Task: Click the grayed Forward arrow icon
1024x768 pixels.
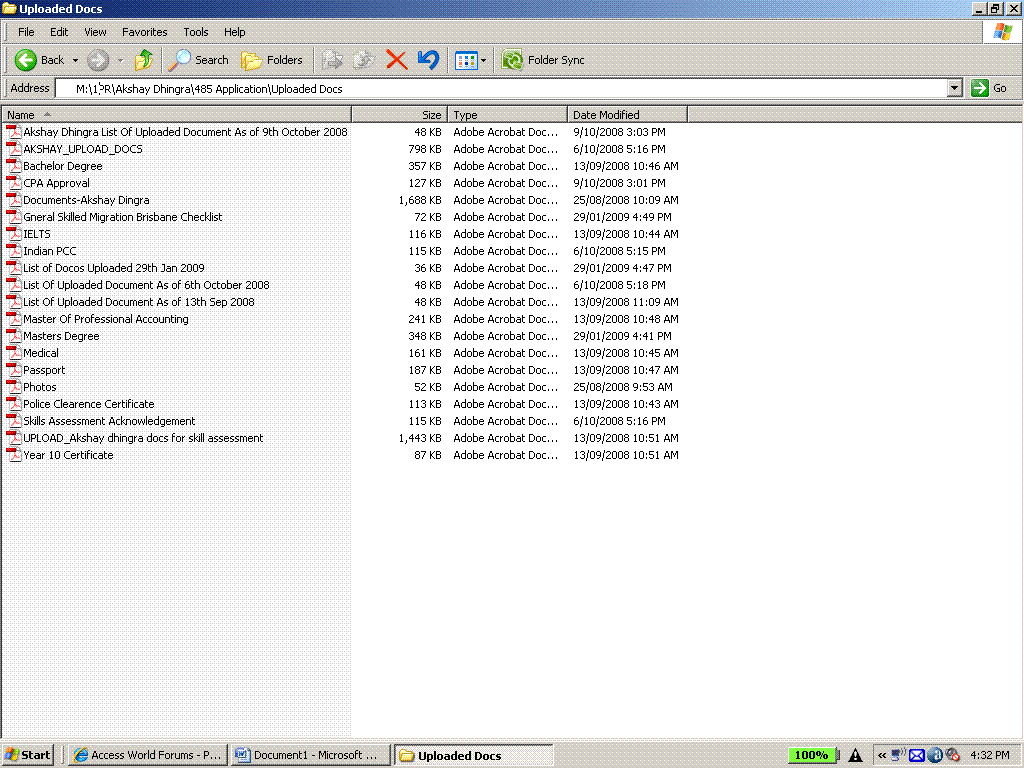Action: point(98,60)
